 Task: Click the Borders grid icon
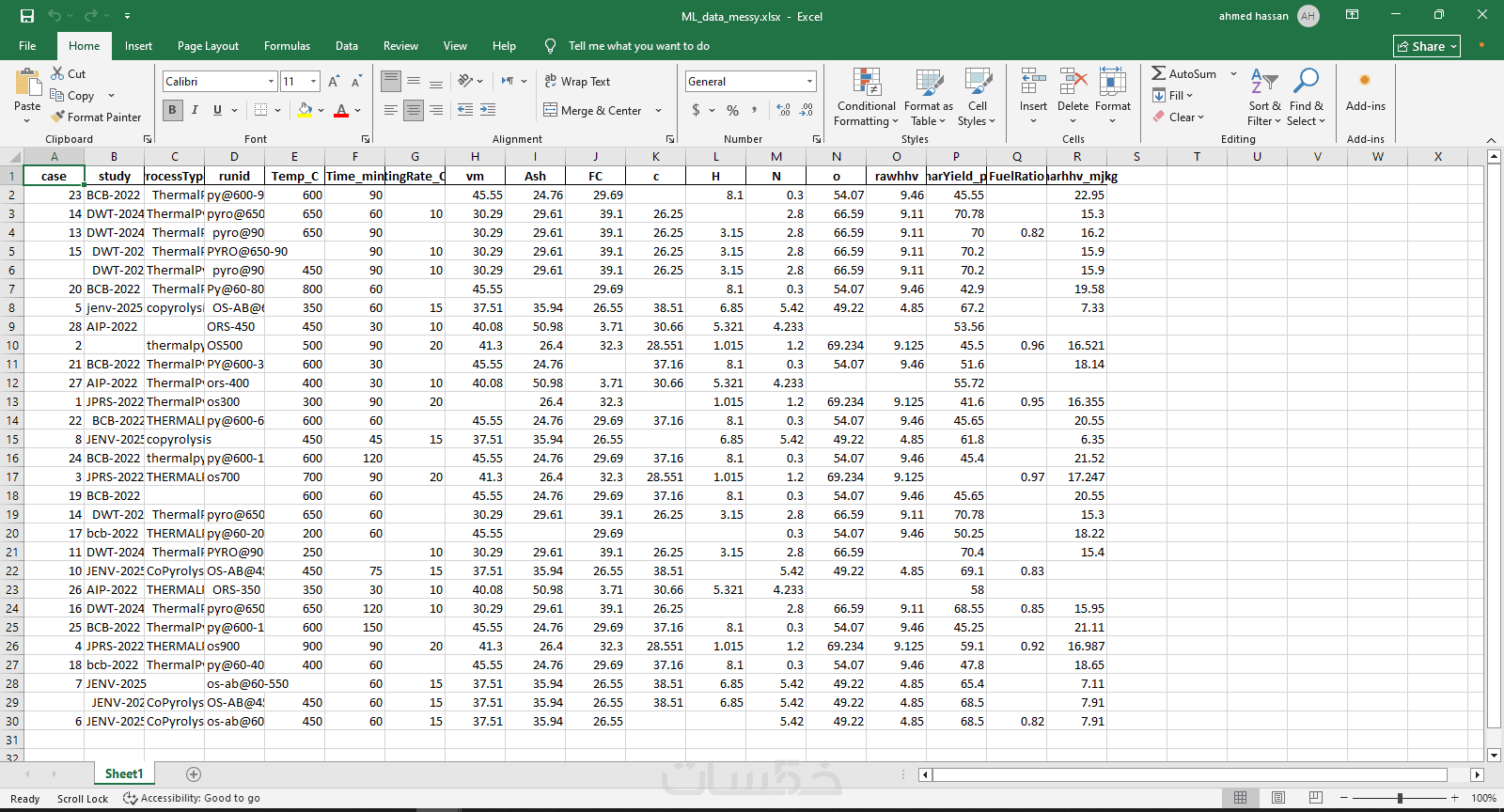coord(261,110)
